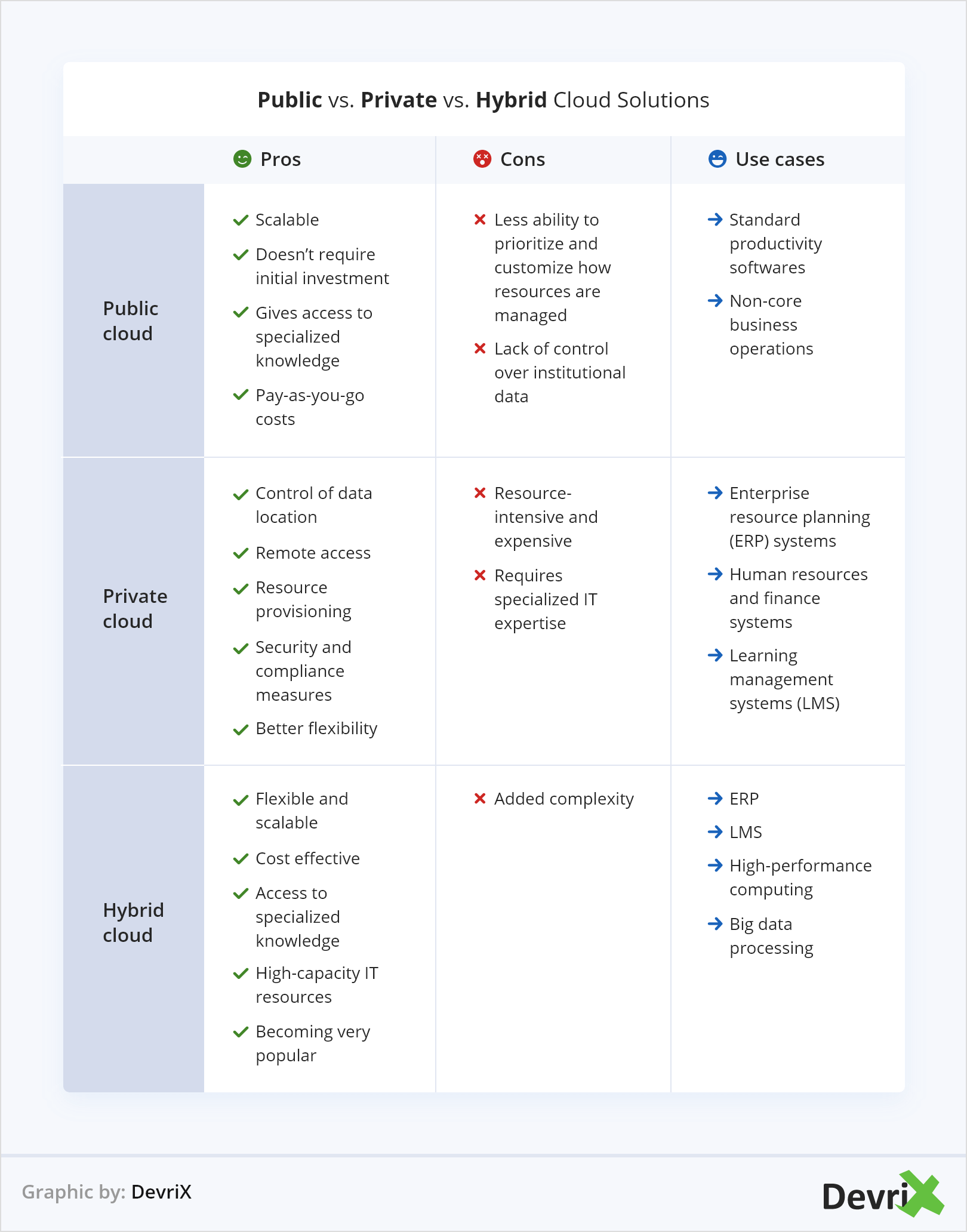Click the red dizzy face icon beside Cons

coord(482,159)
